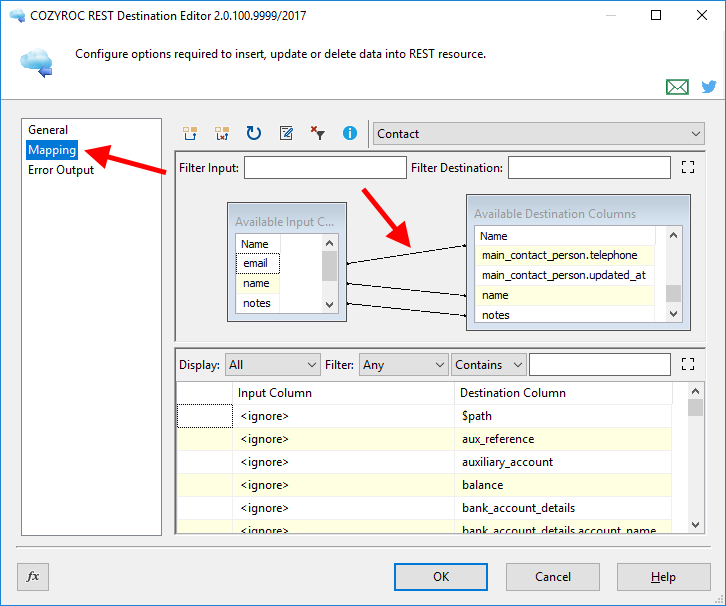Select the General page
Viewport: 726px width, 606px height.
click(48, 130)
